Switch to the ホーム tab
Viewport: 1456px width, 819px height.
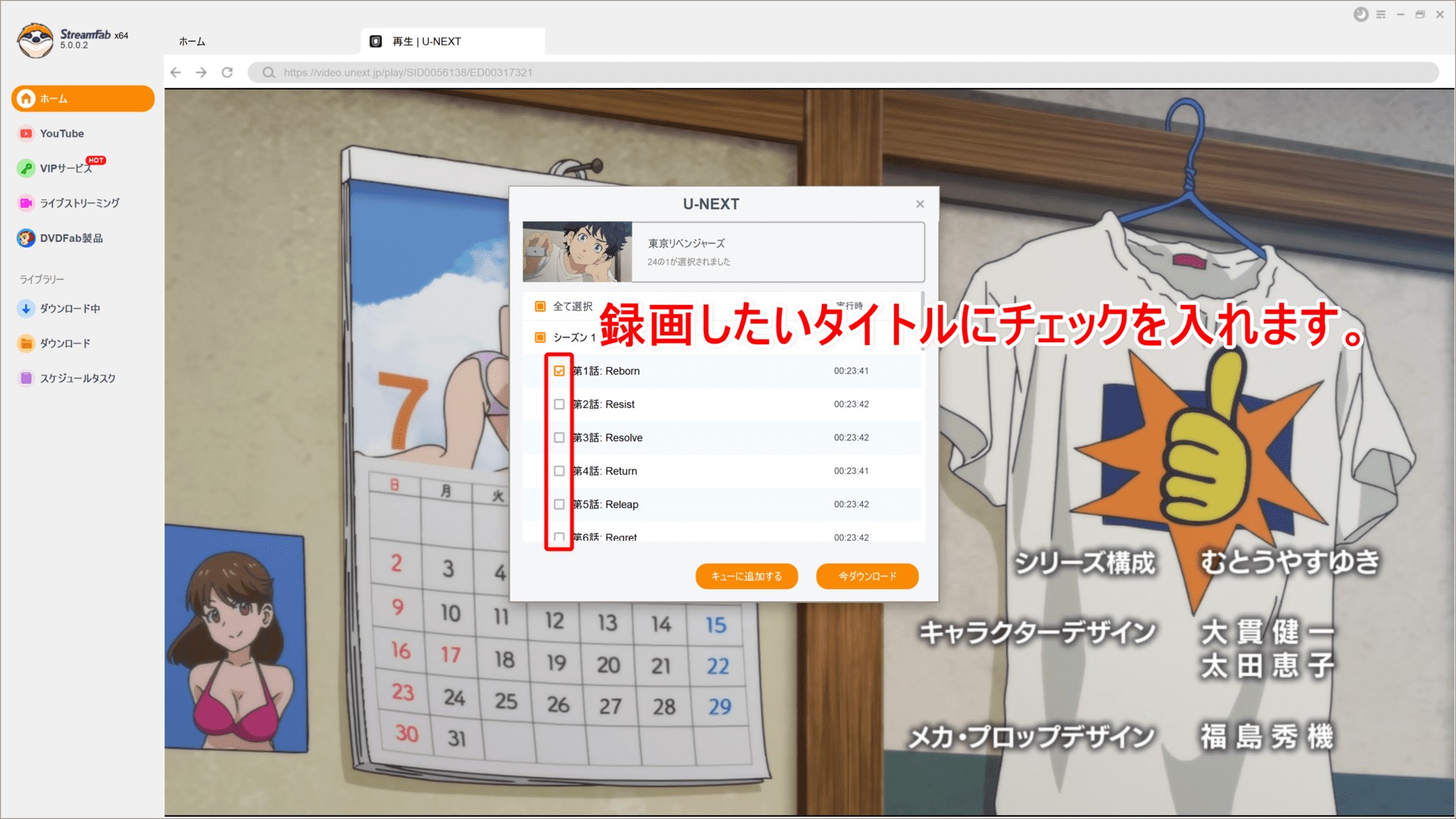[192, 42]
